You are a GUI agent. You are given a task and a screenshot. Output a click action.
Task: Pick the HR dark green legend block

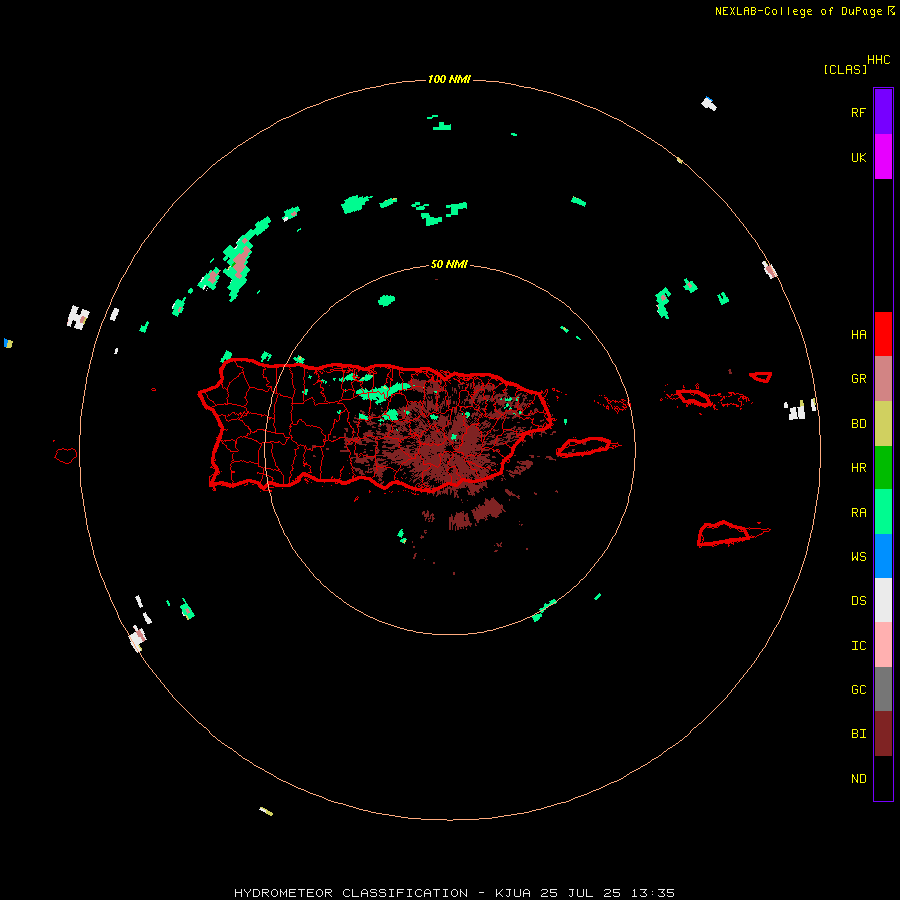click(883, 467)
